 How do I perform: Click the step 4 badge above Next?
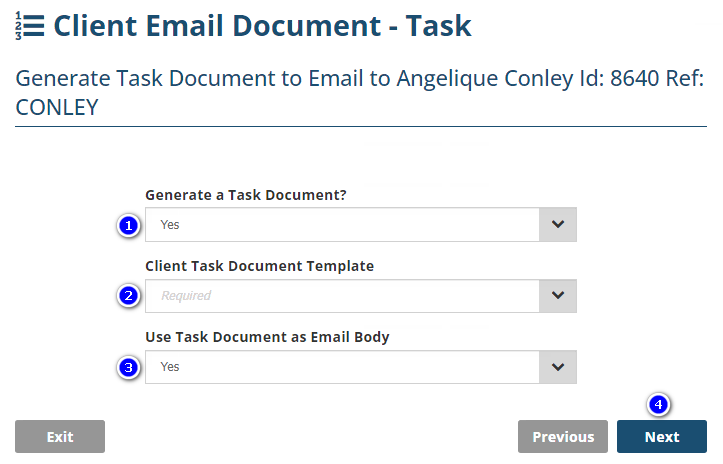tap(658, 405)
